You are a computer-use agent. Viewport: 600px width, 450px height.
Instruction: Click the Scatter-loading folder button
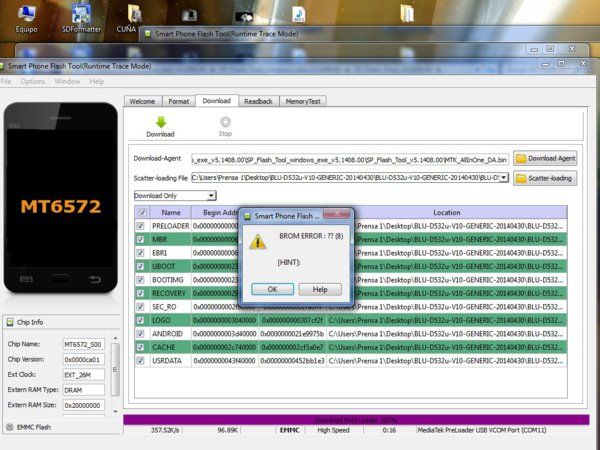tap(545, 178)
